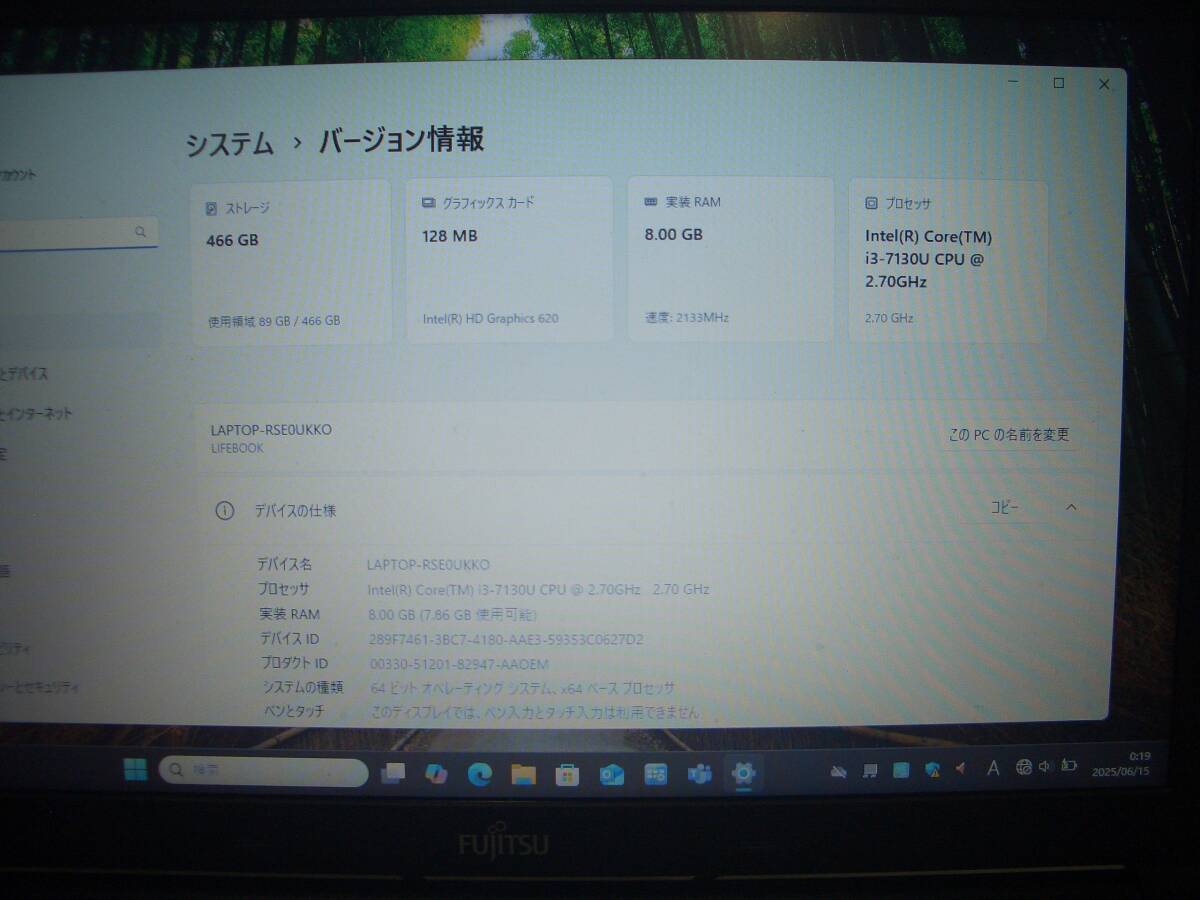Open File Explorer from taskbar
Image resolution: width=1200 pixels, height=900 pixels.
pos(523,774)
